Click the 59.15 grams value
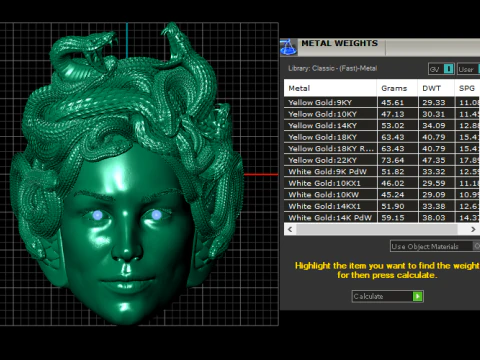 pos(392,218)
